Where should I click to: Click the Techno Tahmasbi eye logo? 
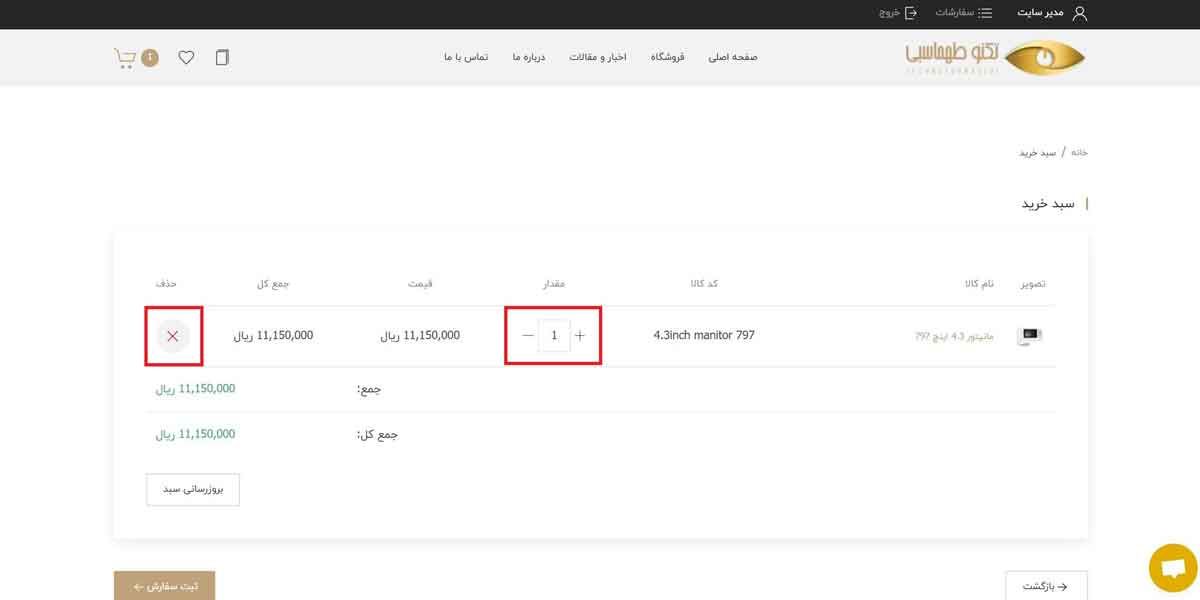pos(1043,58)
